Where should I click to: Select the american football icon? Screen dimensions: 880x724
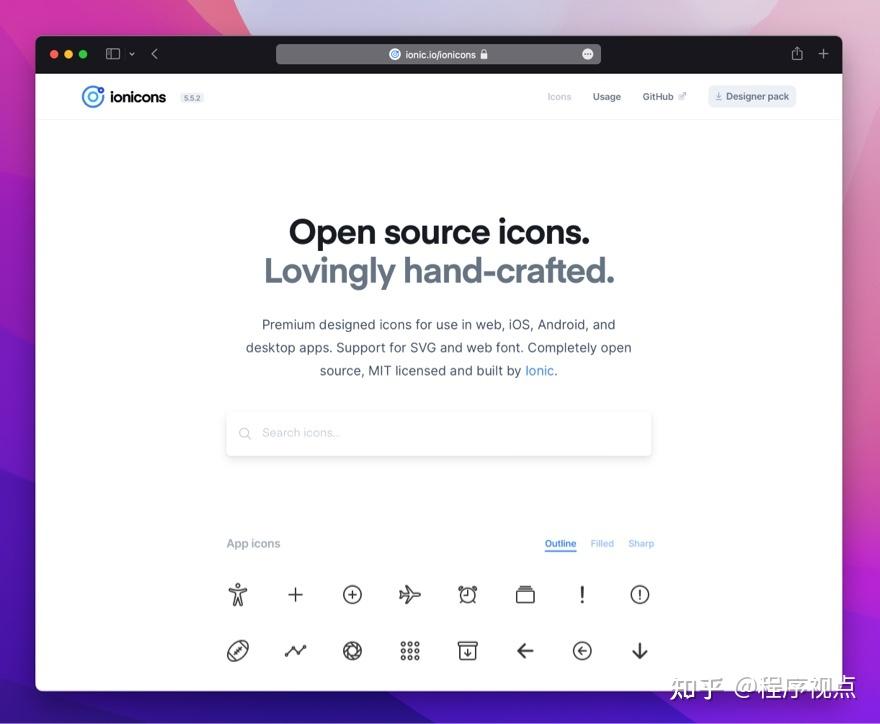coord(238,650)
